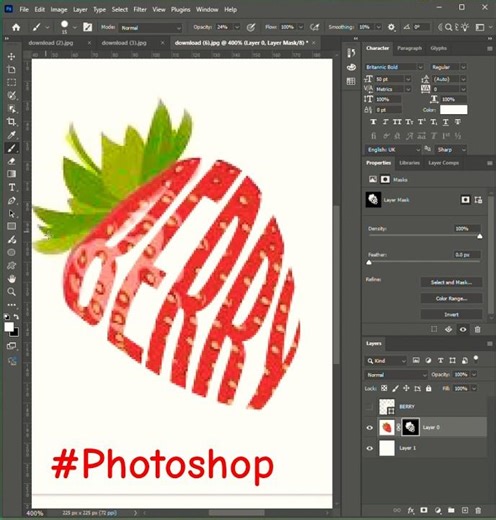Viewport: 496px width, 520px height.
Task: Delete mask using Properties trash icon
Action: tap(477, 329)
